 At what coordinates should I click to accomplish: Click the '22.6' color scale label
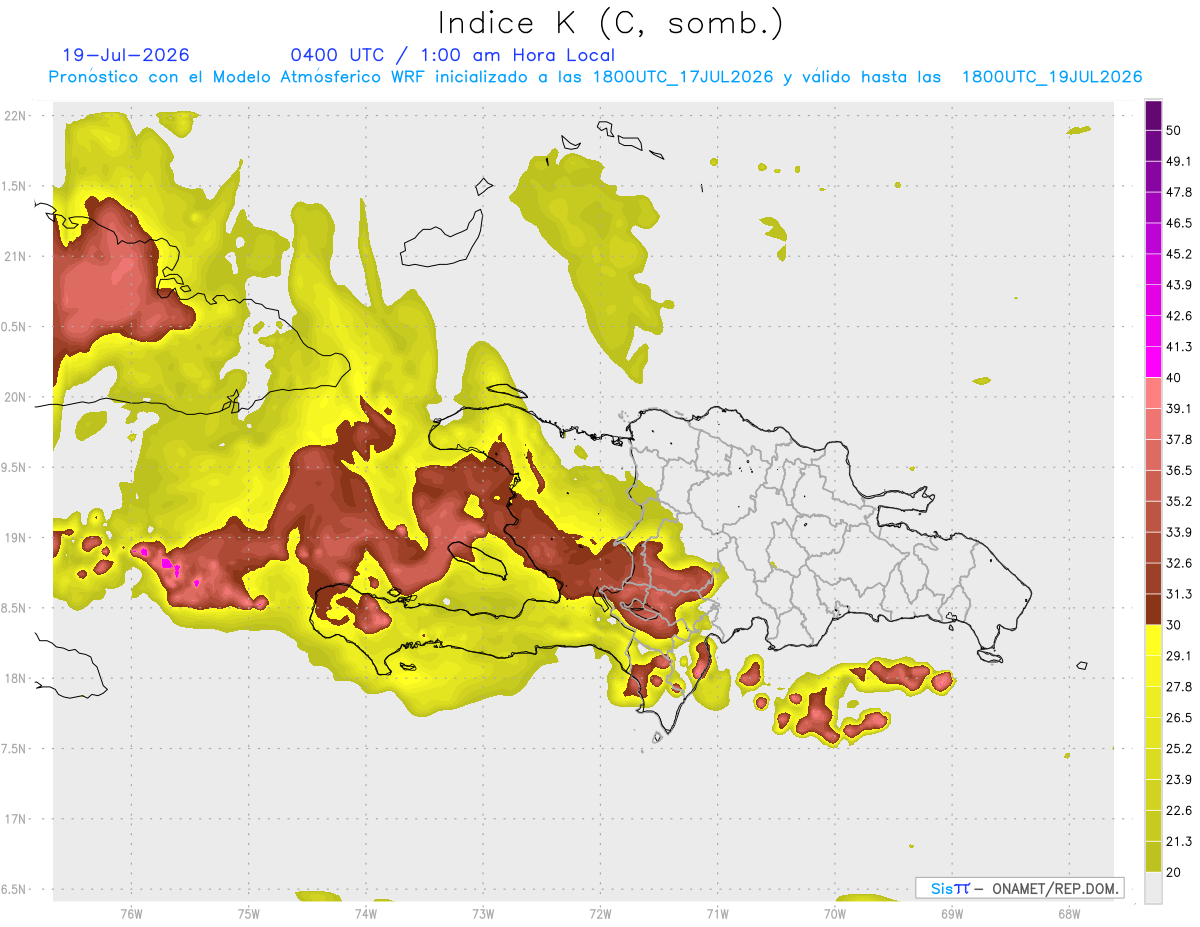pyautogui.click(x=1178, y=811)
